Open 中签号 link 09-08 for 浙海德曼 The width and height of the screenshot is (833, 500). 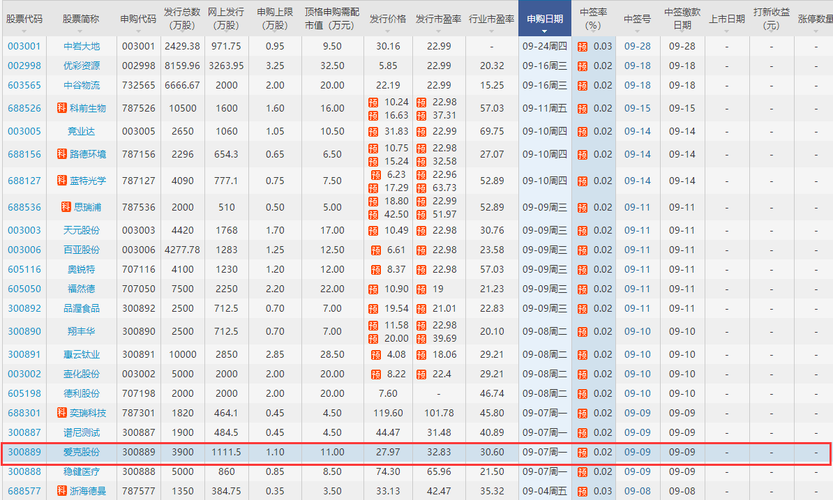click(x=638, y=491)
